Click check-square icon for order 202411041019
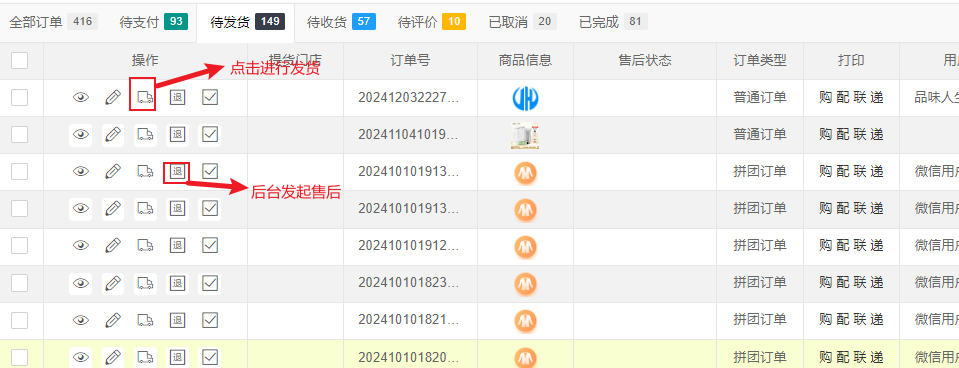The height and width of the screenshot is (368, 959). 210,135
